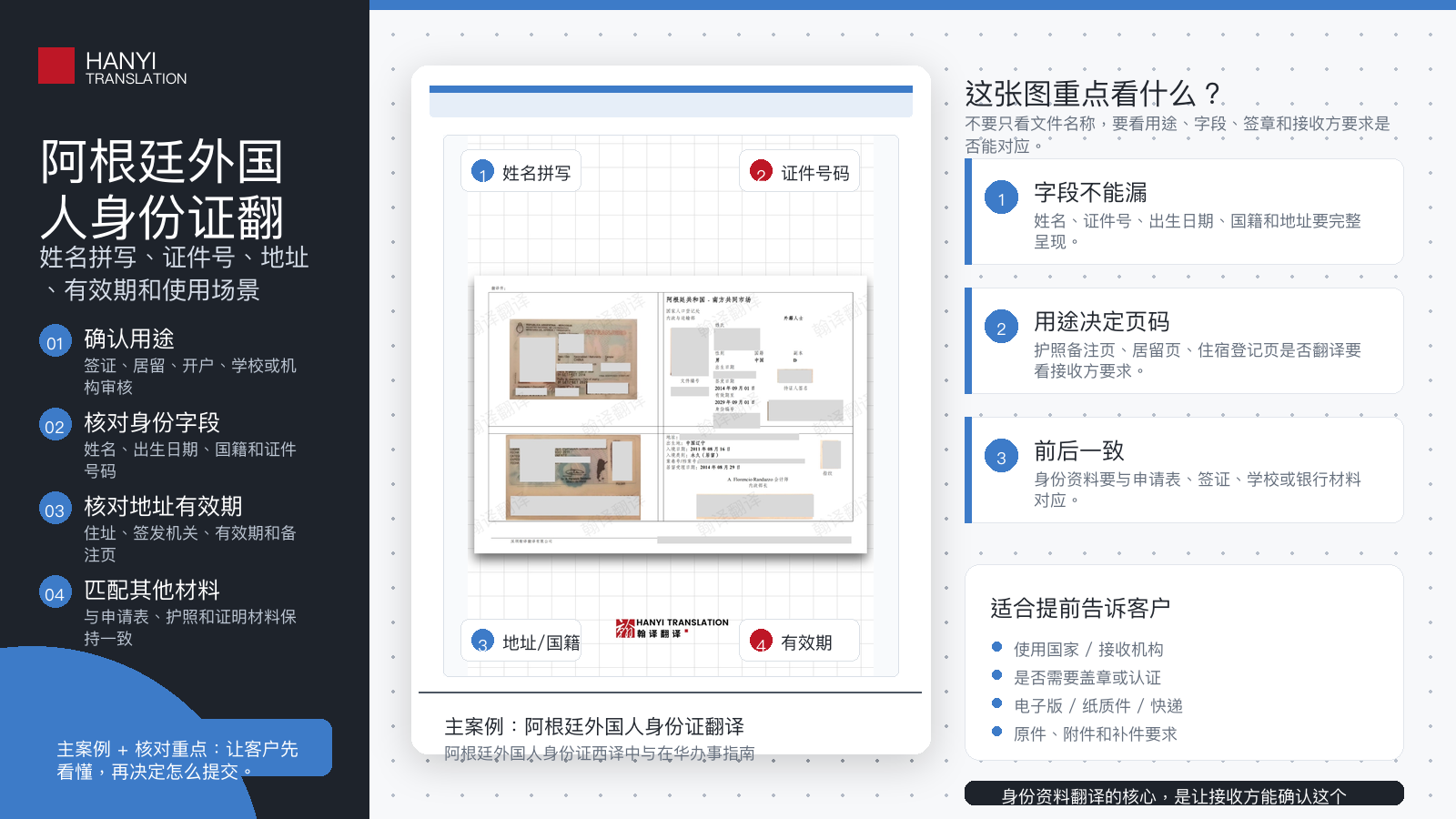Click the text 姓名、出生日期、国籍和证件号码

(190, 460)
